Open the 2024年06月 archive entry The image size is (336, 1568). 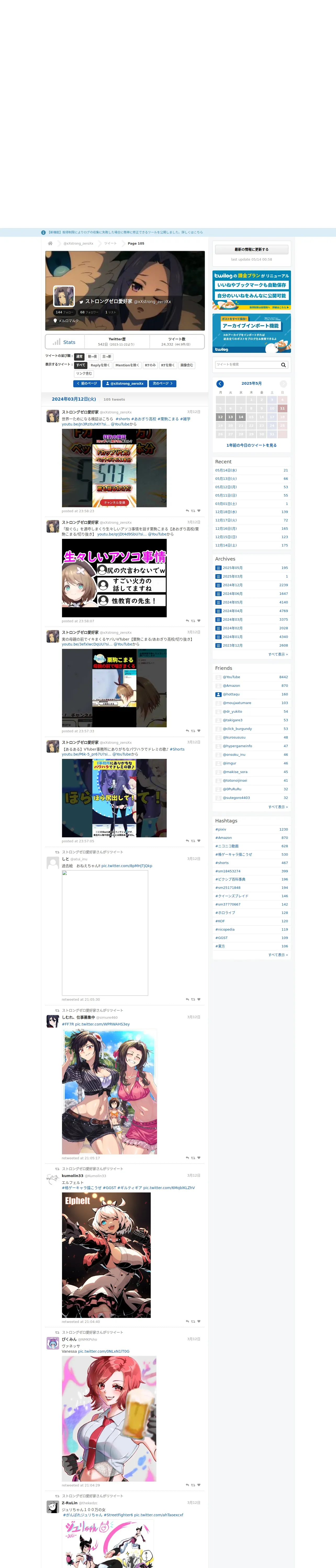coord(232,593)
